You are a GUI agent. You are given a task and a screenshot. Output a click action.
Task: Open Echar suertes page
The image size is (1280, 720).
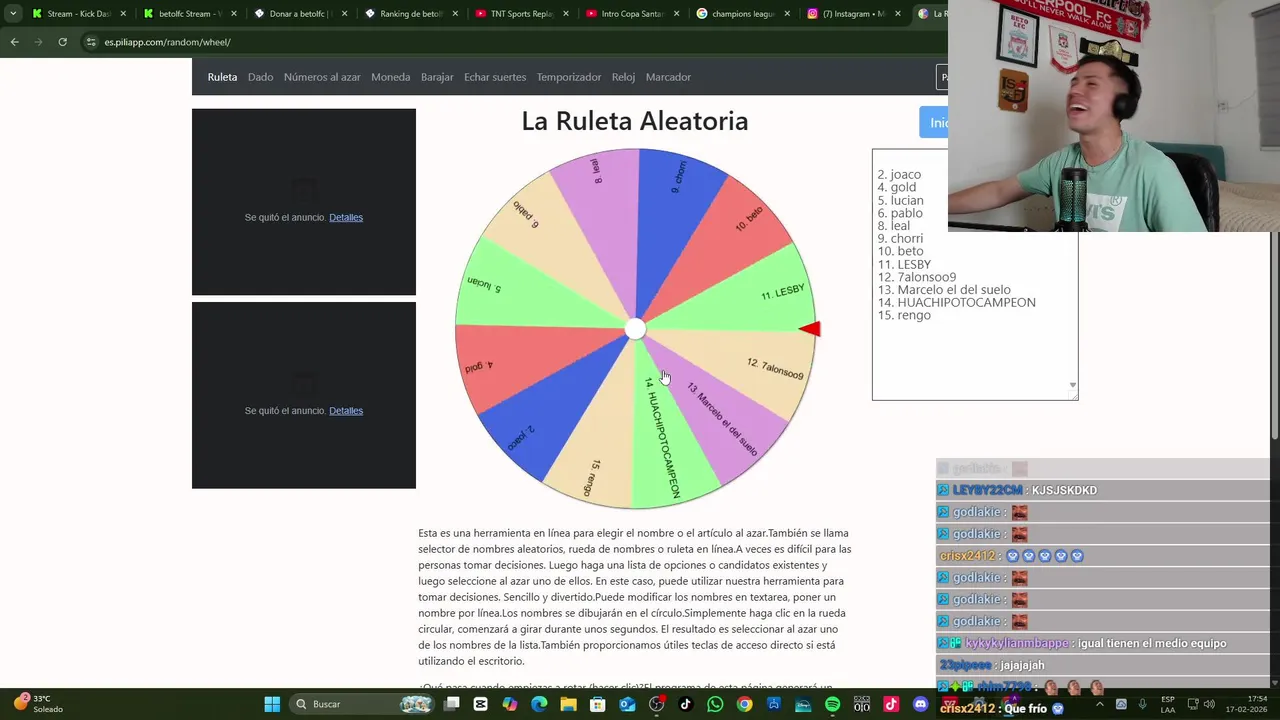click(495, 77)
